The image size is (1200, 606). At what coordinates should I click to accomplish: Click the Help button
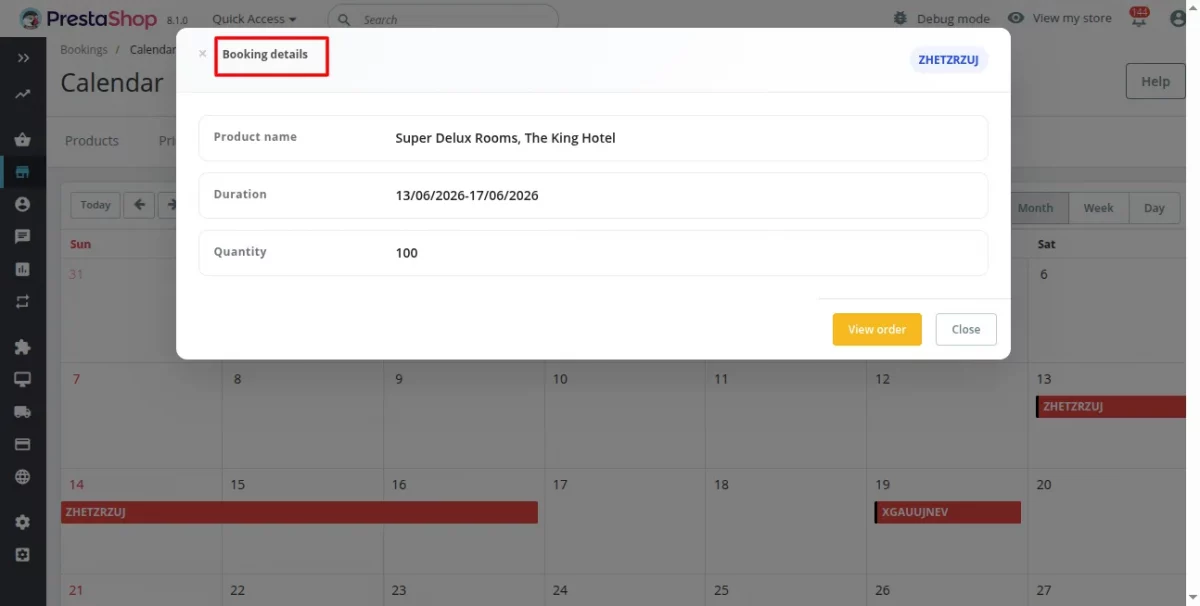click(x=1155, y=81)
